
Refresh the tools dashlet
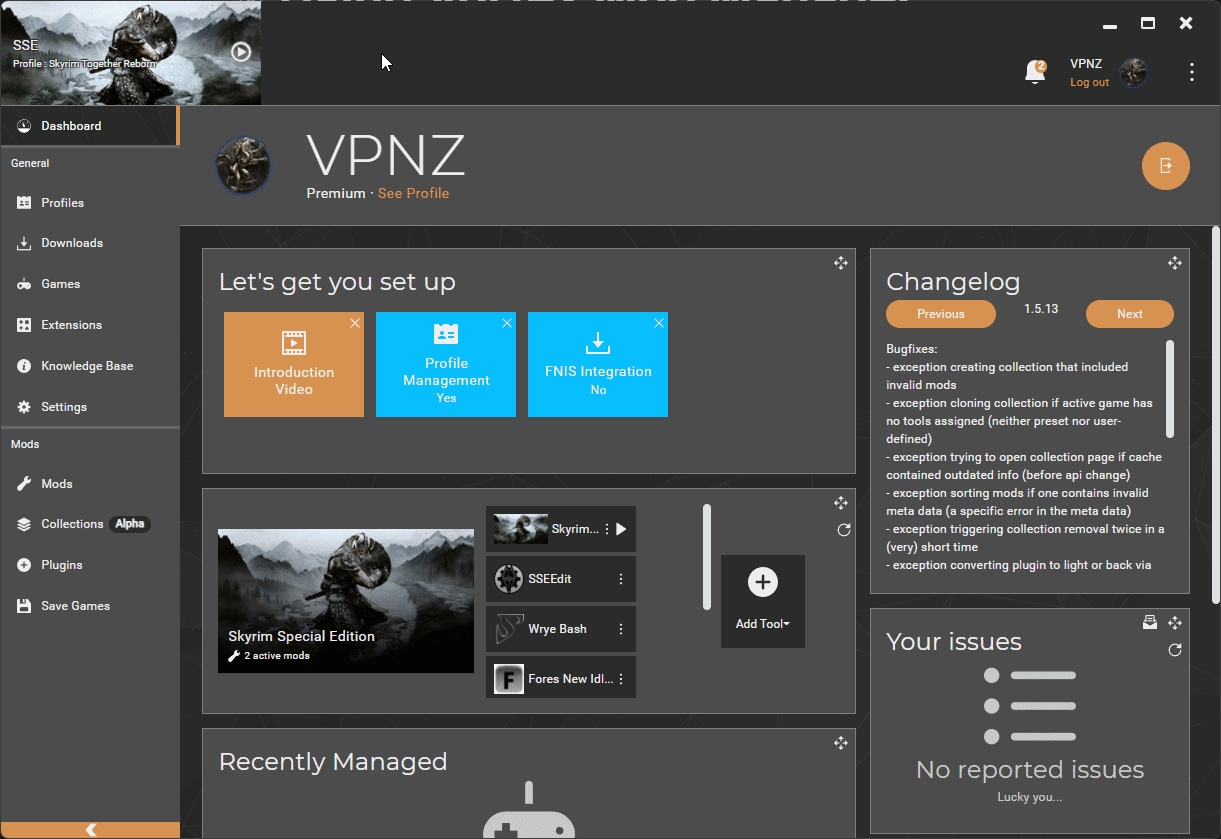843,530
